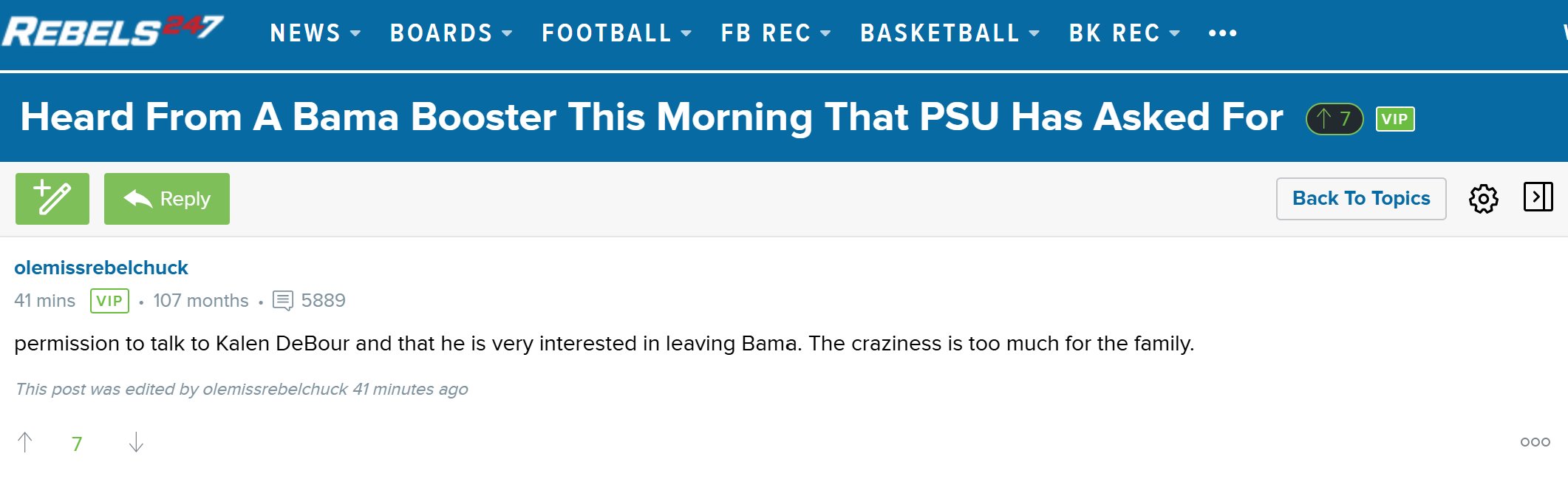
Task: Open the FB REC menu
Action: [x=775, y=33]
